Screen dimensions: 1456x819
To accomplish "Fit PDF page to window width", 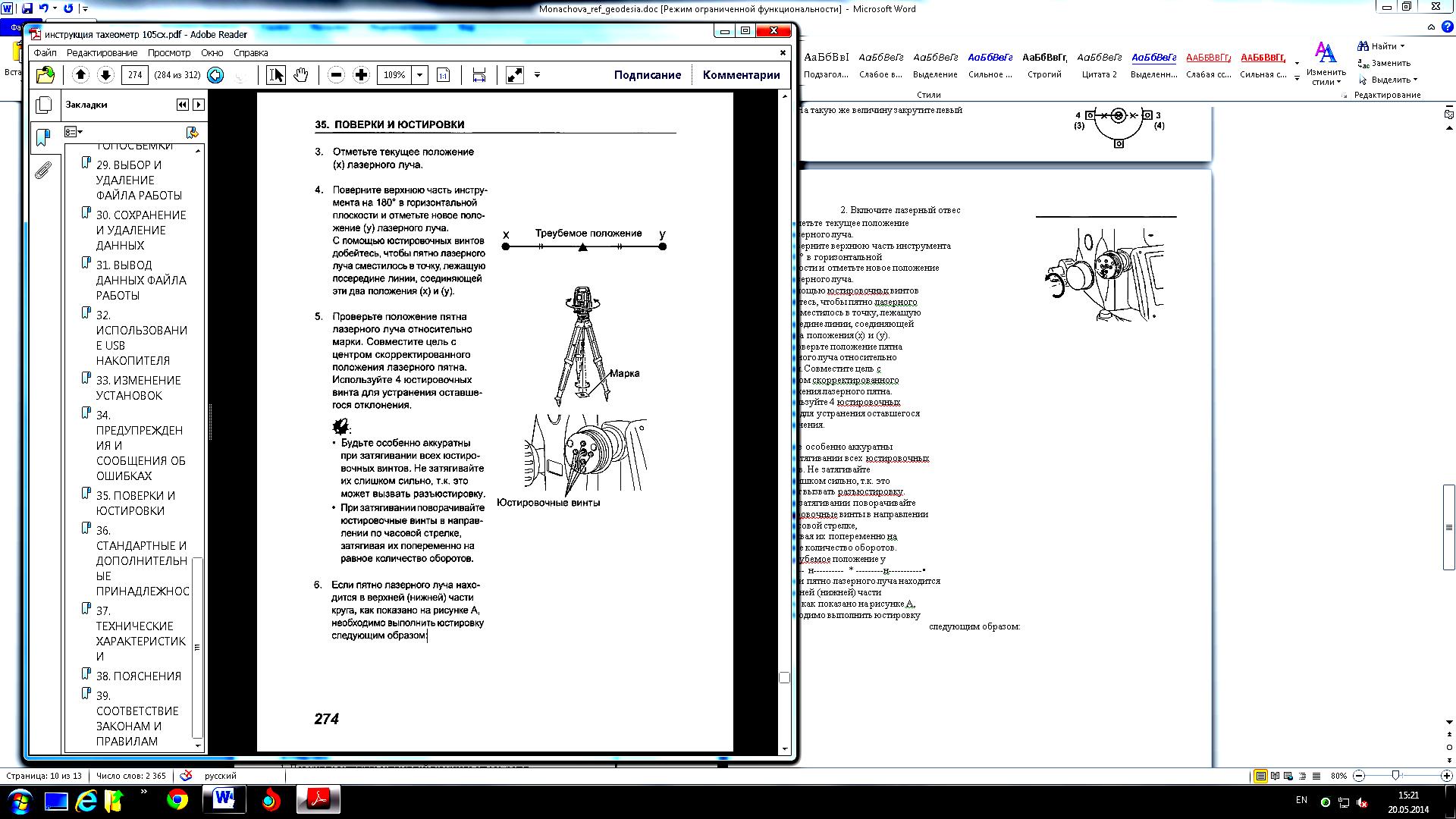I will (479, 74).
